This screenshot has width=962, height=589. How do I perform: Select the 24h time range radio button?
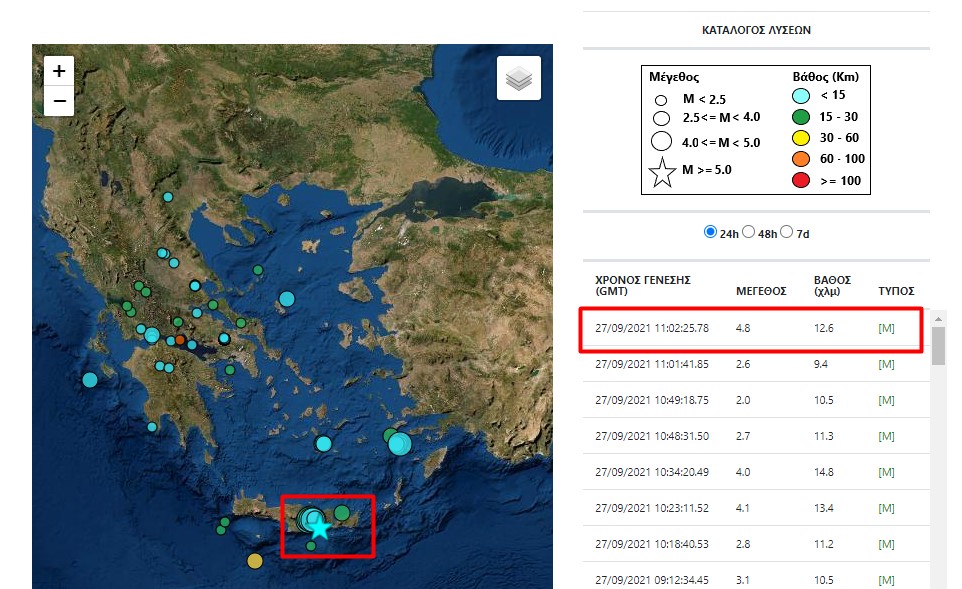(x=711, y=232)
